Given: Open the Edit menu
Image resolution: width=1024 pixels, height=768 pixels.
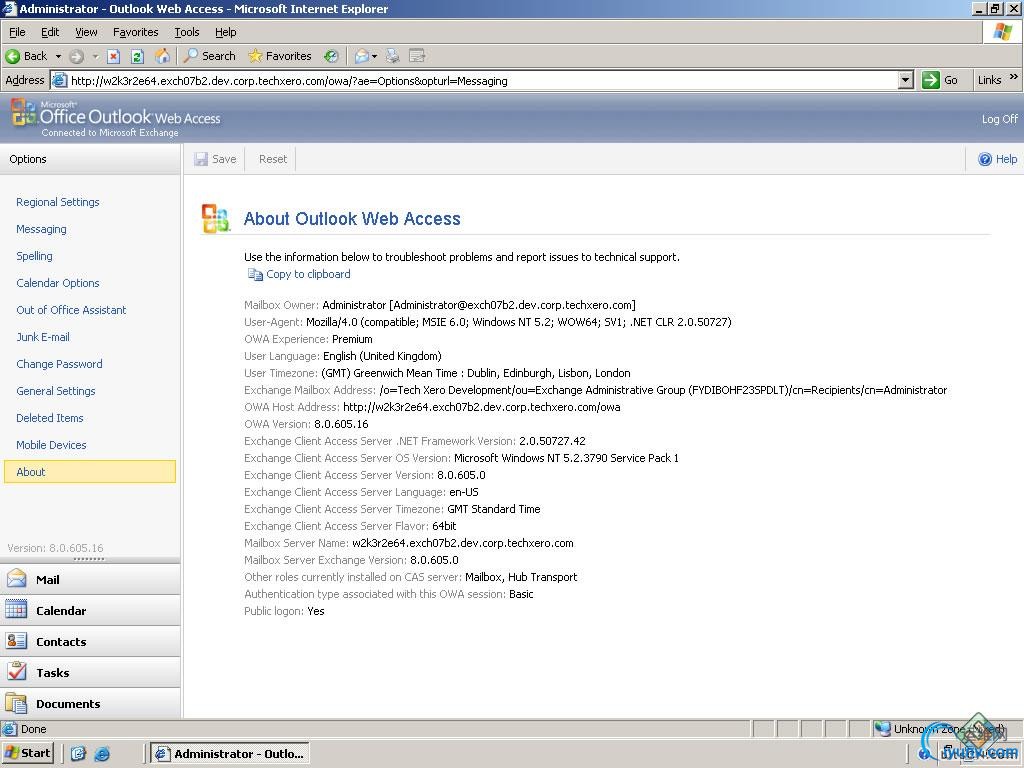Looking at the screenshot, I should (x=50, y=32).
